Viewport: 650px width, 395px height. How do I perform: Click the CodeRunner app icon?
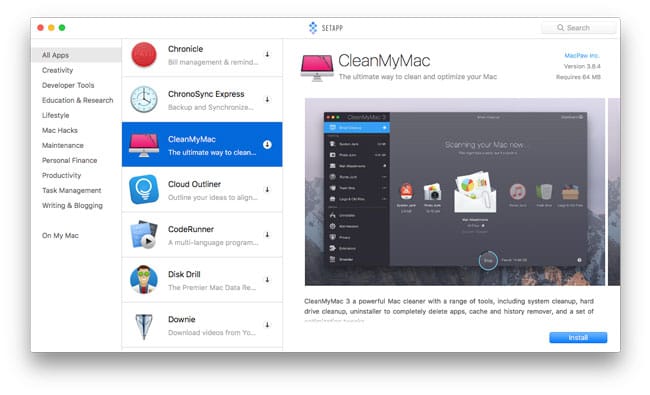click(144, 235)
